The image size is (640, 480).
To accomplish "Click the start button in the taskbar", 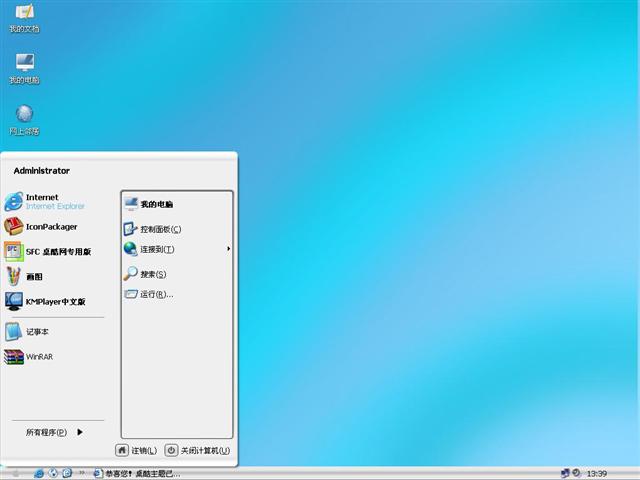I will 15,473.
